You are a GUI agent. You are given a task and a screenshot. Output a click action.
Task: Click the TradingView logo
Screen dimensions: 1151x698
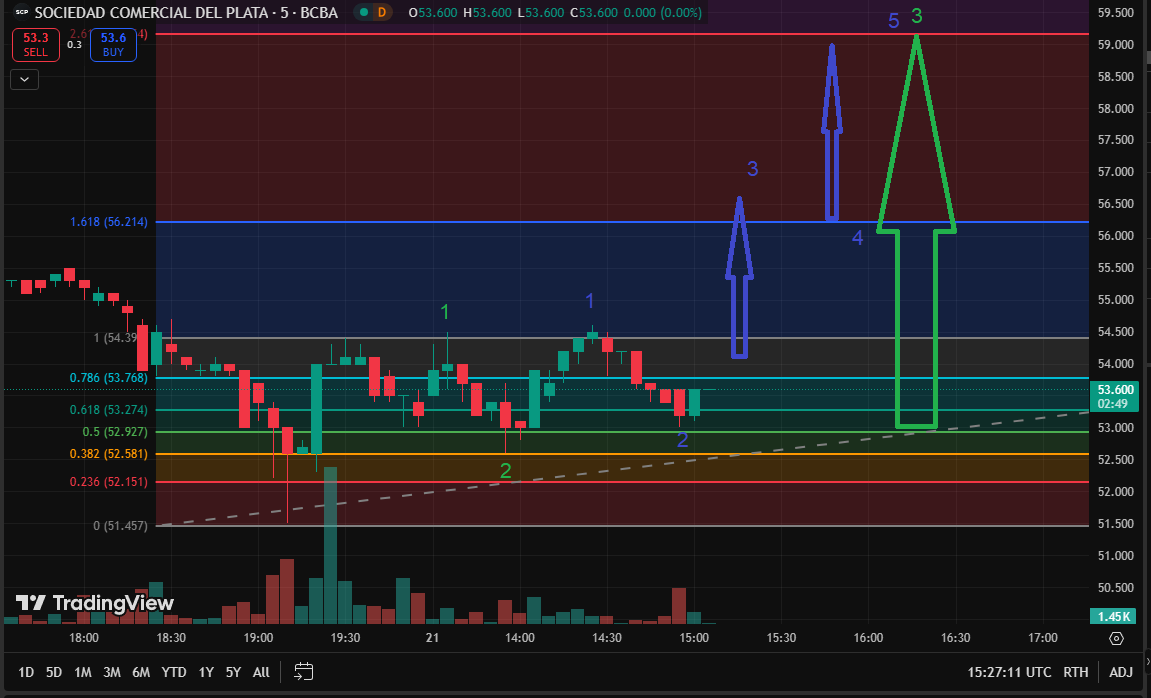[95, 603]
